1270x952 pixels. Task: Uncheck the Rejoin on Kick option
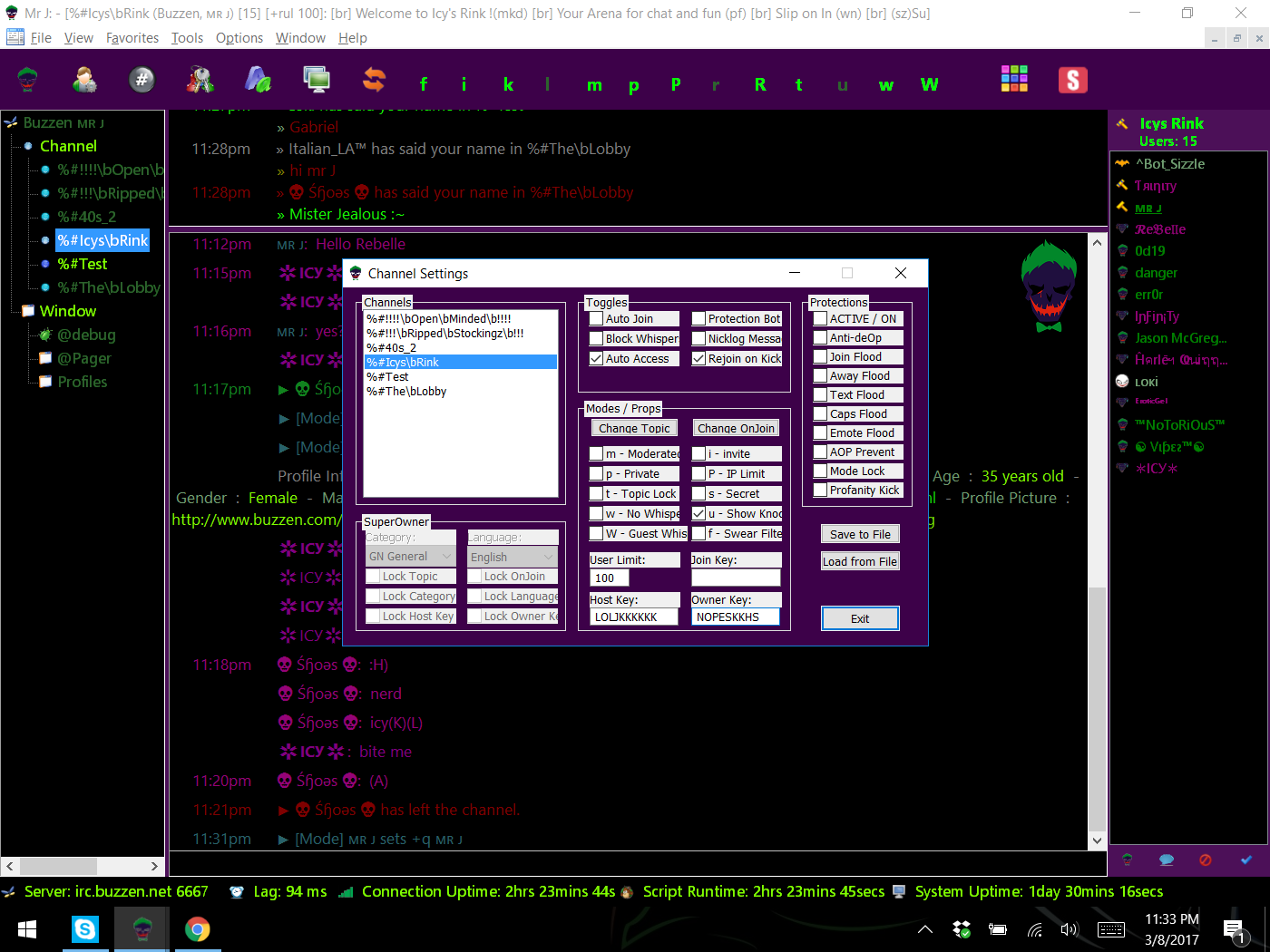(x=698, y=359)
